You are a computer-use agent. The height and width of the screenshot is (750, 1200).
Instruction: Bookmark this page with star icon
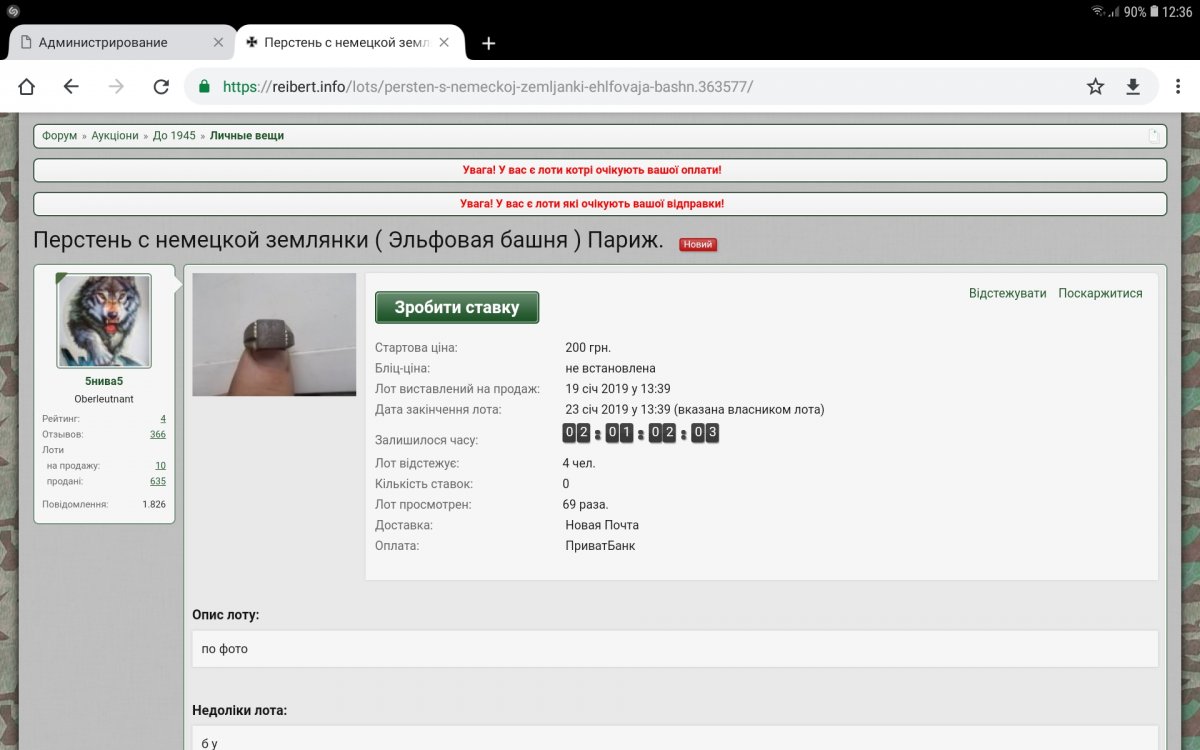1096,87
